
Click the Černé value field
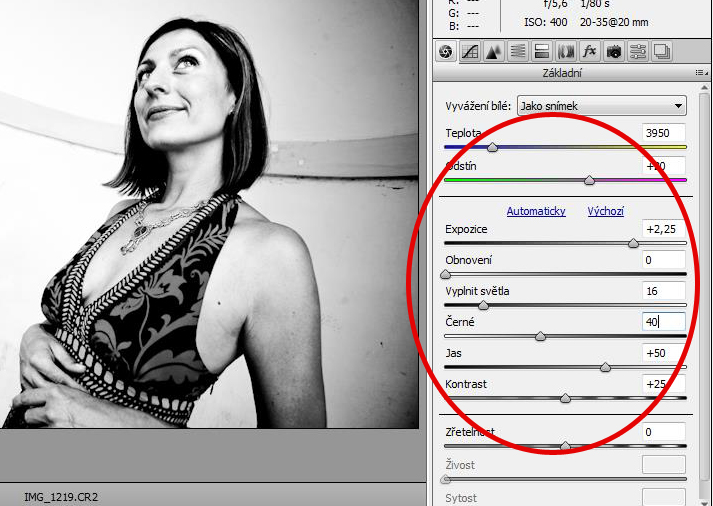[x=664, y=322]
